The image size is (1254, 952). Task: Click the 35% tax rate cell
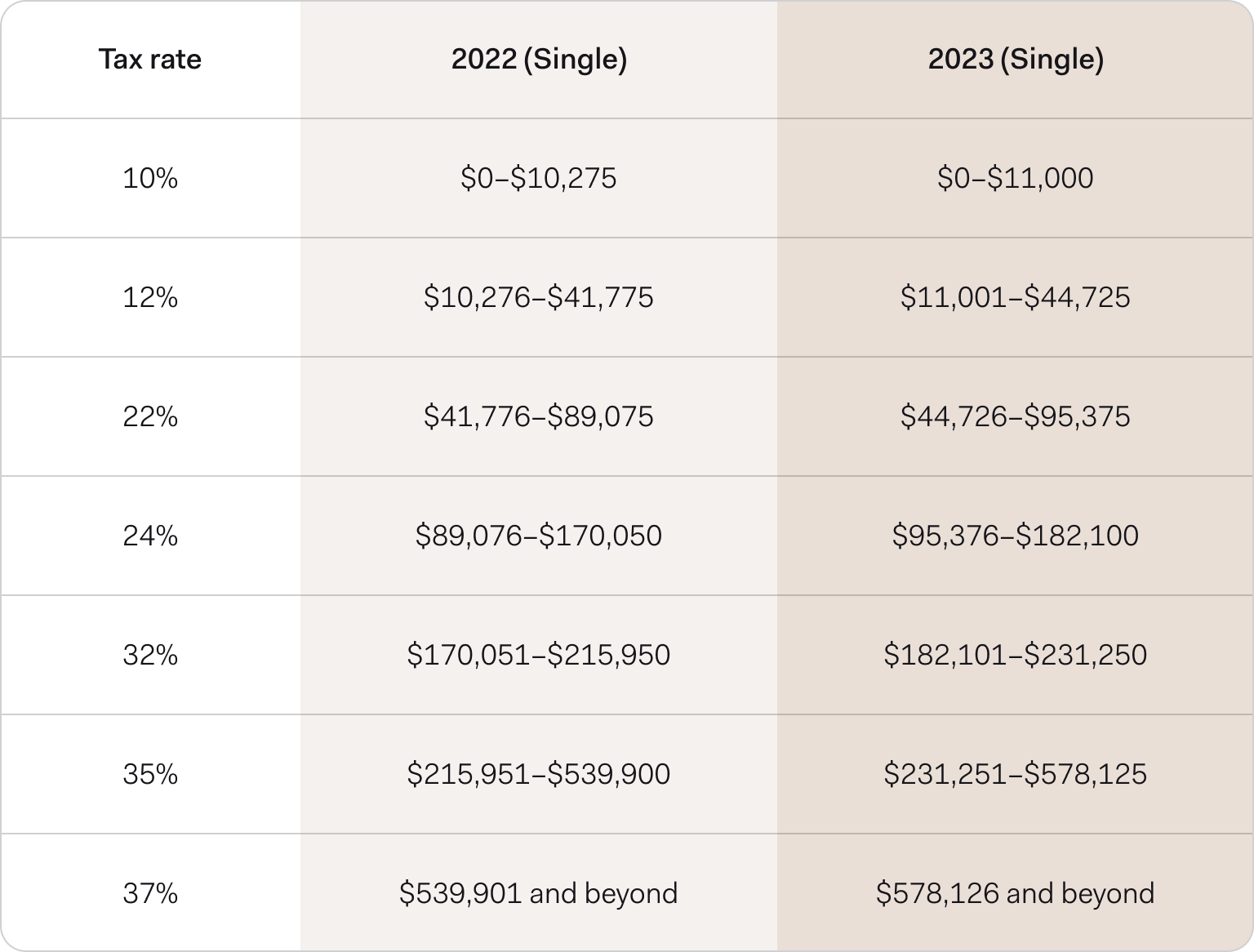[x=150, y=774]
